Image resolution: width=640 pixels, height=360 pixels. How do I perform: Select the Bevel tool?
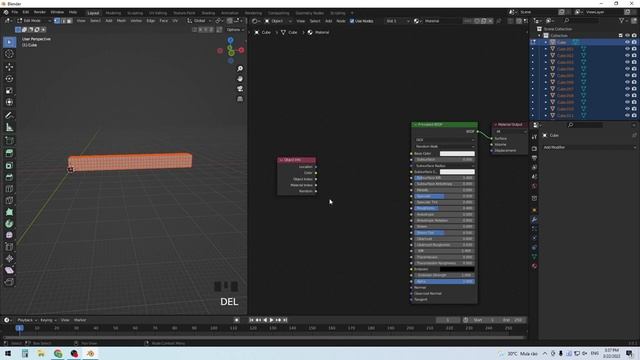coord(9,177)
